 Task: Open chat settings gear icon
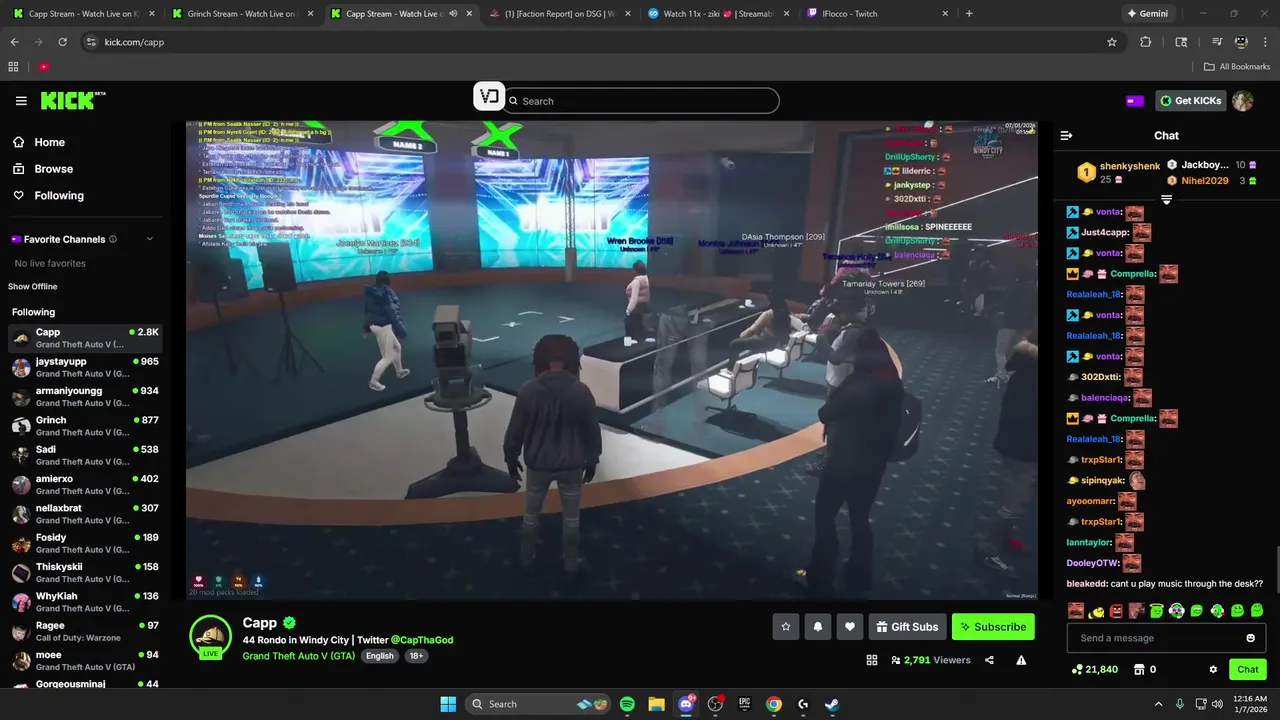pos(1213,669)
